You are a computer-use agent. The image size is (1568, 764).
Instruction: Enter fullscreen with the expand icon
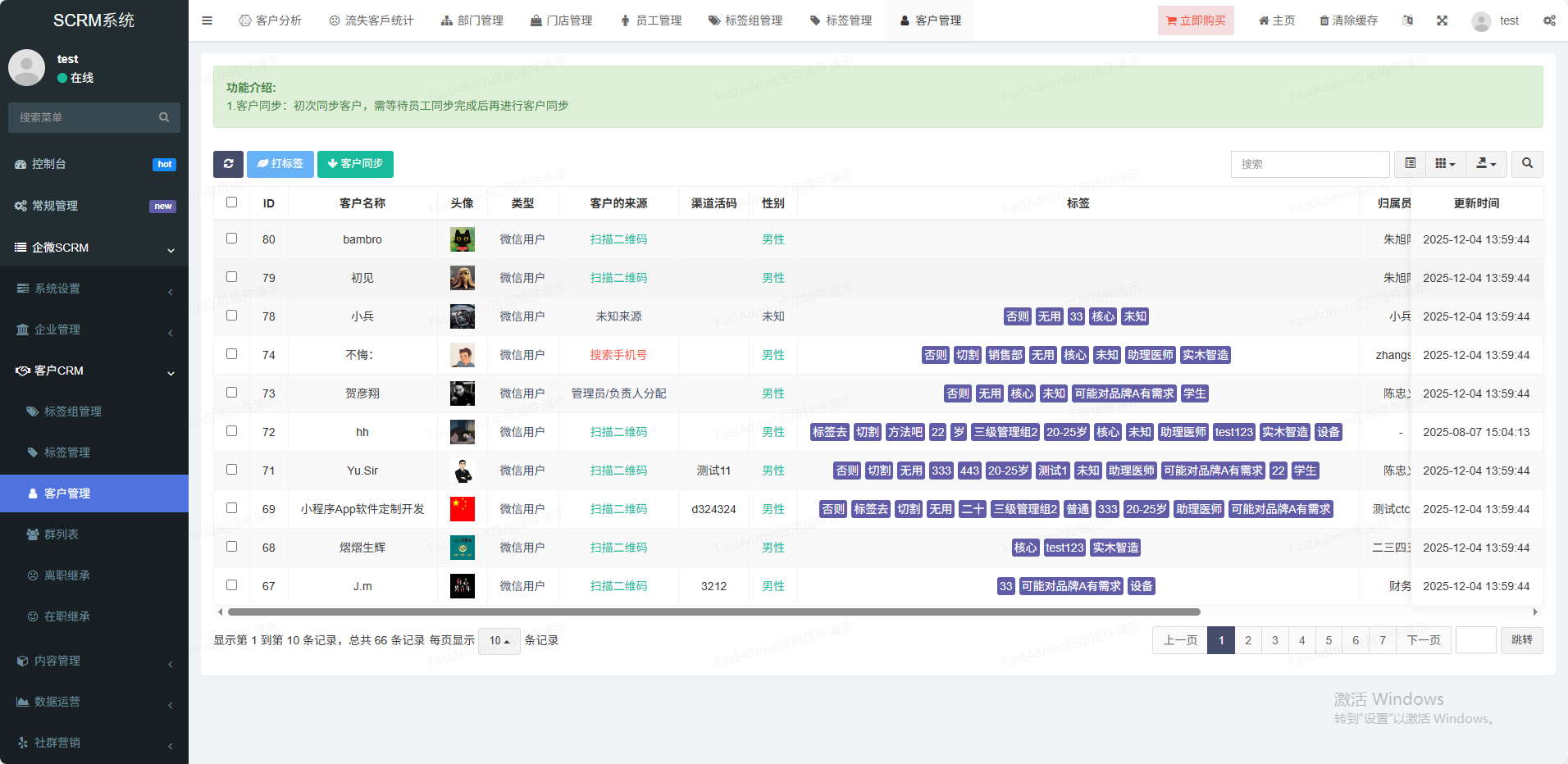(1442, 20)
